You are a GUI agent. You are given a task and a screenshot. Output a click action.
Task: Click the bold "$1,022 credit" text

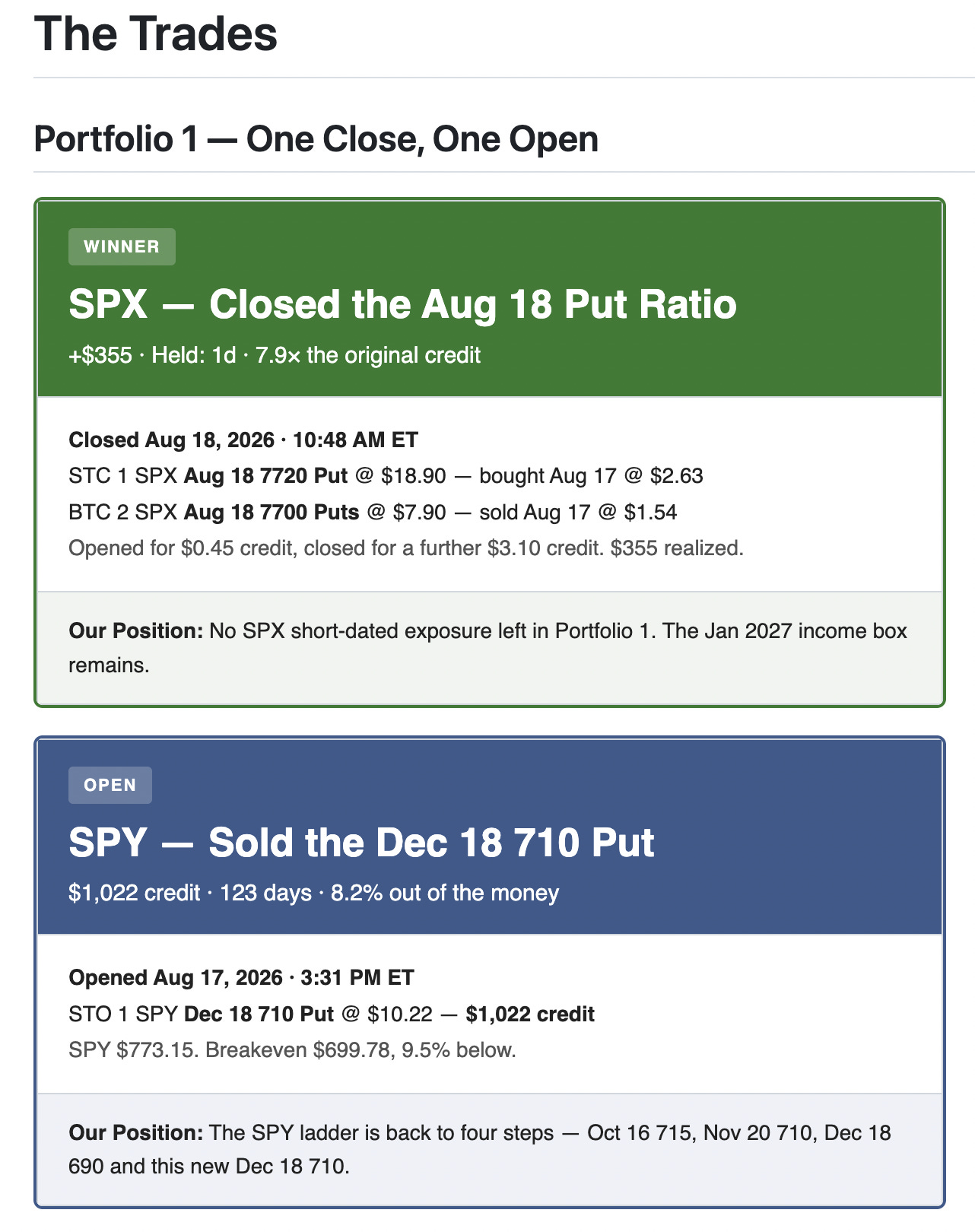[530, 1014]
